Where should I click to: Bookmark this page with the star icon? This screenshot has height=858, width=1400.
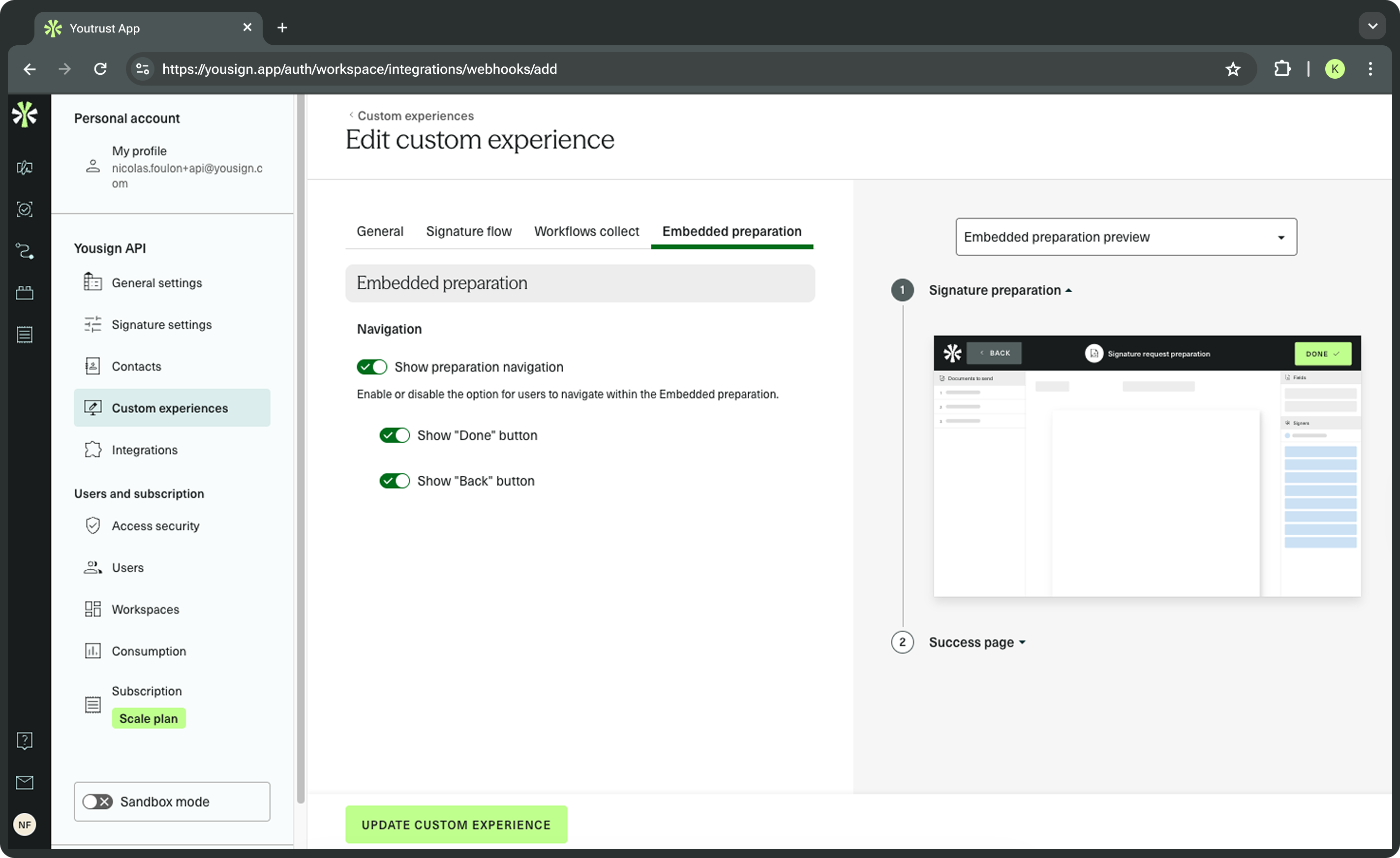1232,69
